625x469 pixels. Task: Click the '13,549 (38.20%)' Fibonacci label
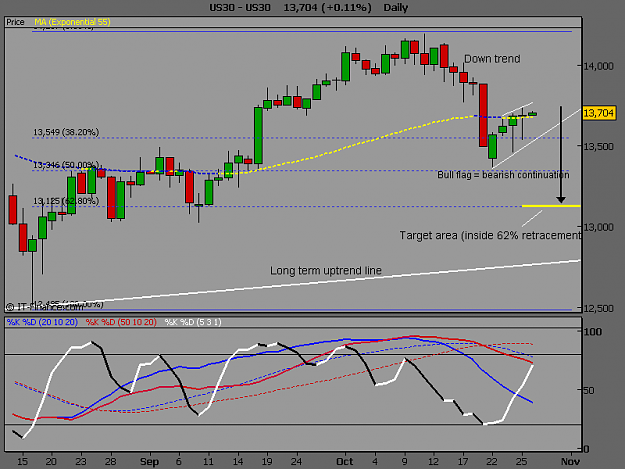pyautogui.click(x=66, y=132)
